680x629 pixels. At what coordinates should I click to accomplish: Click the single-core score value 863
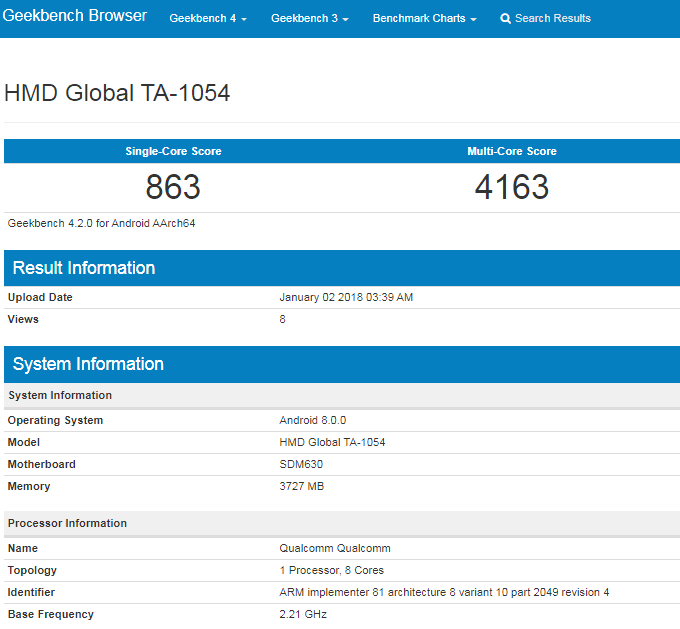pos(173,187)
